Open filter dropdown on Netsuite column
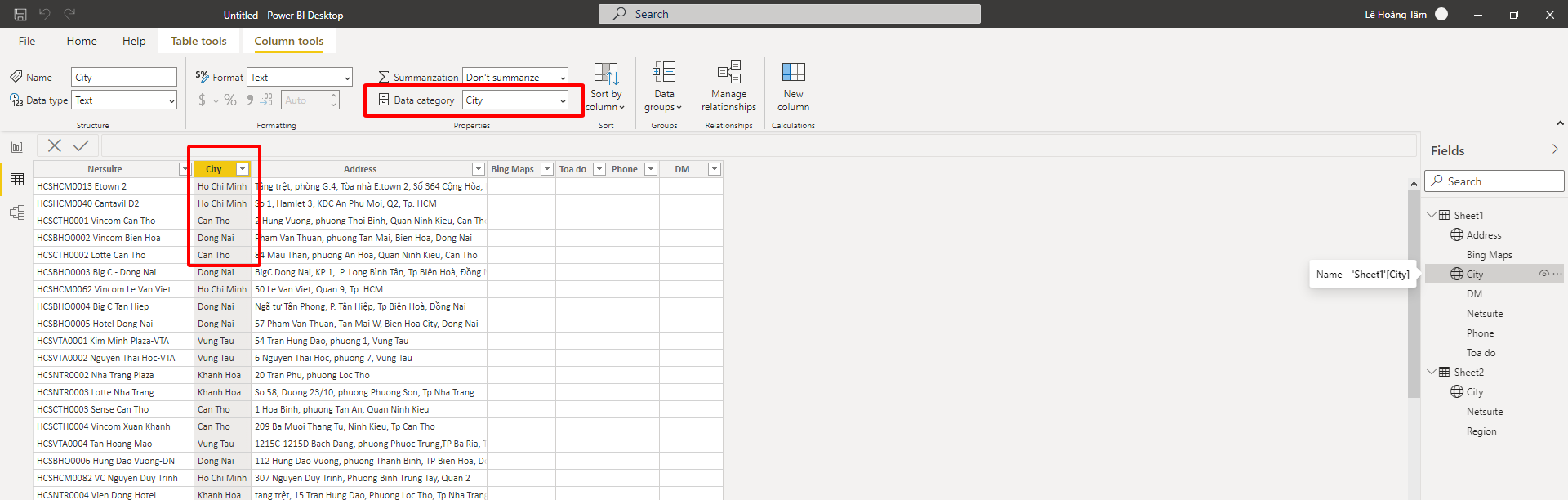The height and width of the screenshot is (500, 1568). coord(184,169)
